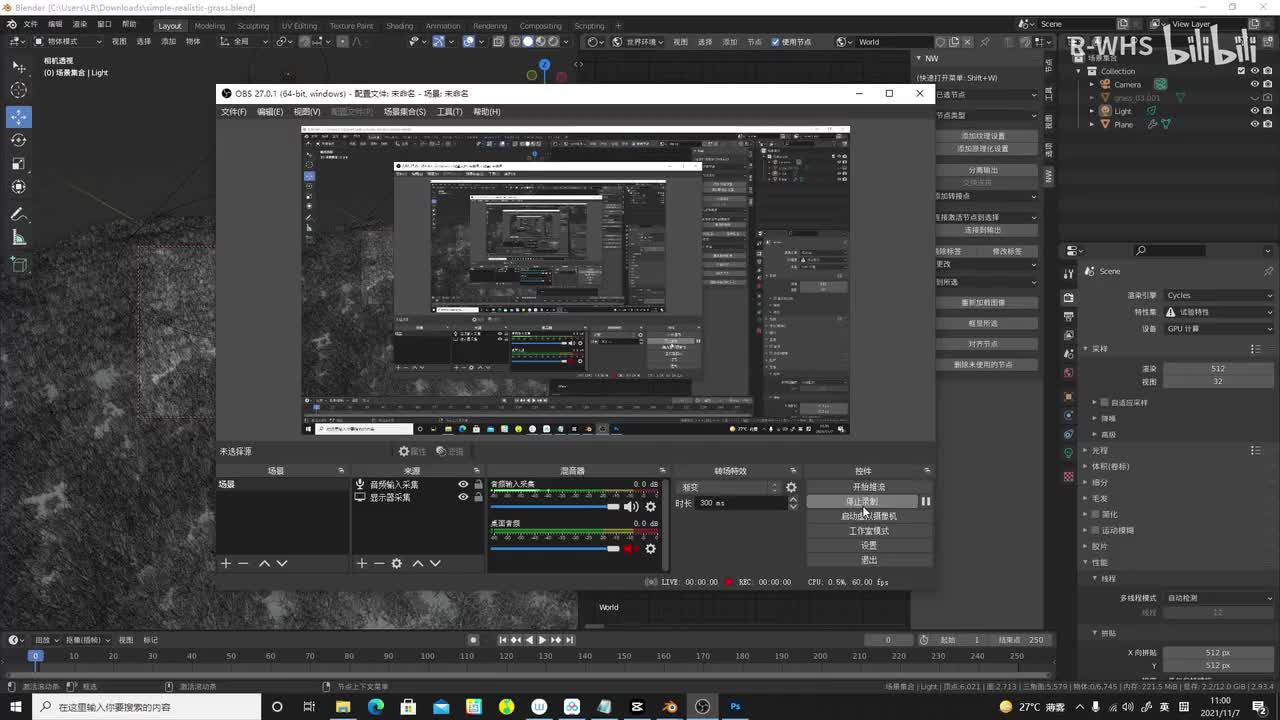Open the OBS 工具(T) menu

pos(449,112)
